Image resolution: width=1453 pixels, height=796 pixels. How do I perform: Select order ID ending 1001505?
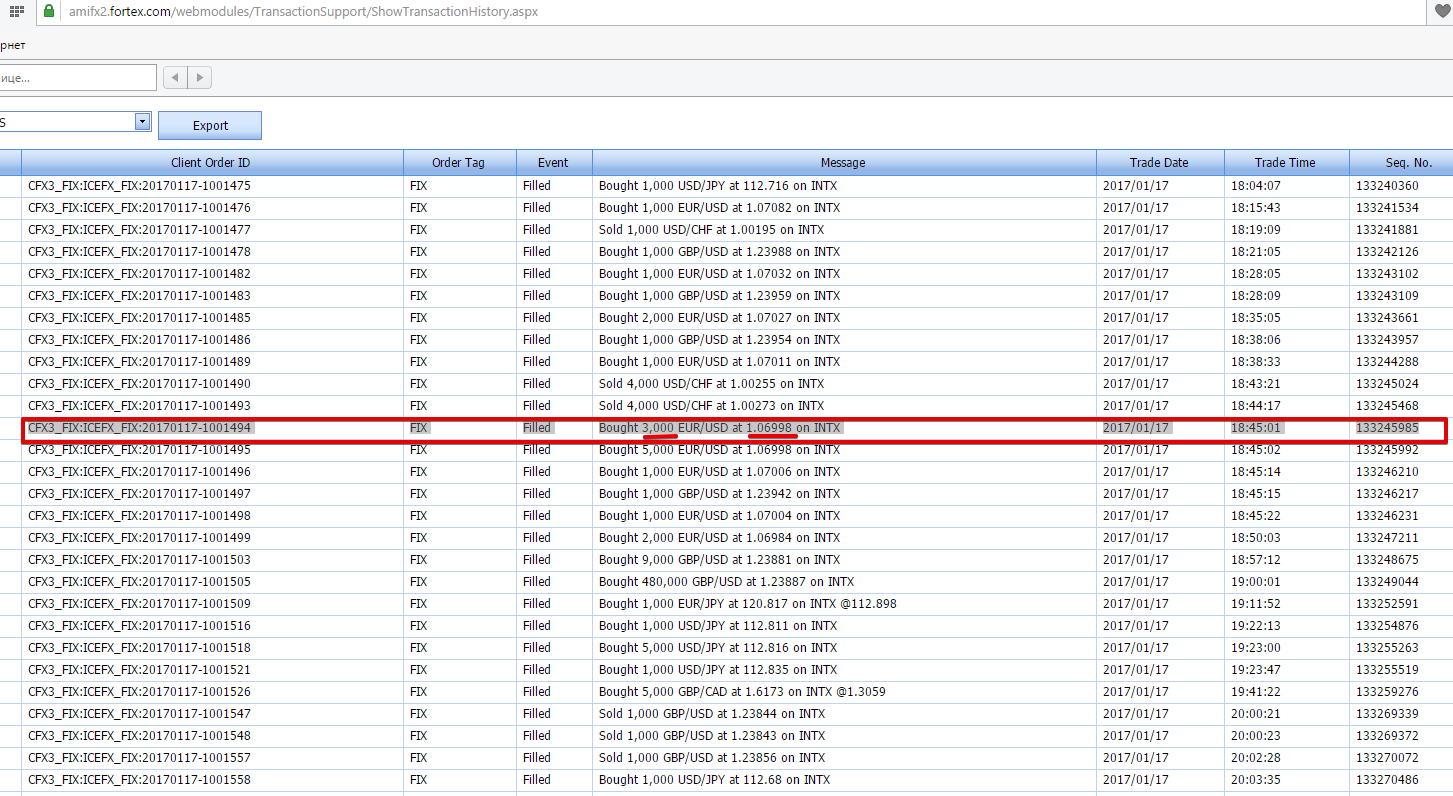(140, 582)
